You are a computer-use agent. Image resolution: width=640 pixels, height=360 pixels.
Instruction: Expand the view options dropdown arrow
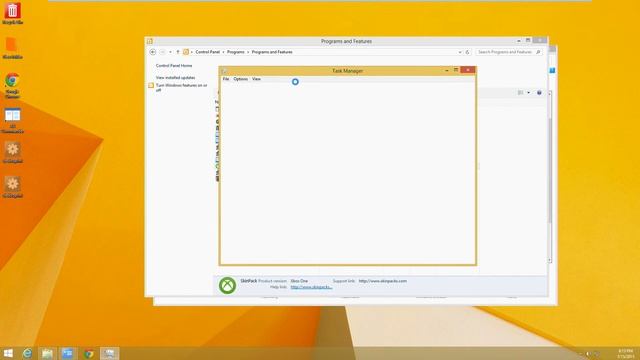[x=528, y=93]
